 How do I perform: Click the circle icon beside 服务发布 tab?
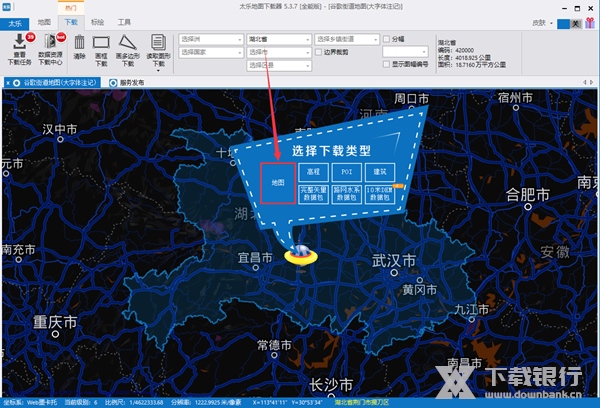coord(113,83)
